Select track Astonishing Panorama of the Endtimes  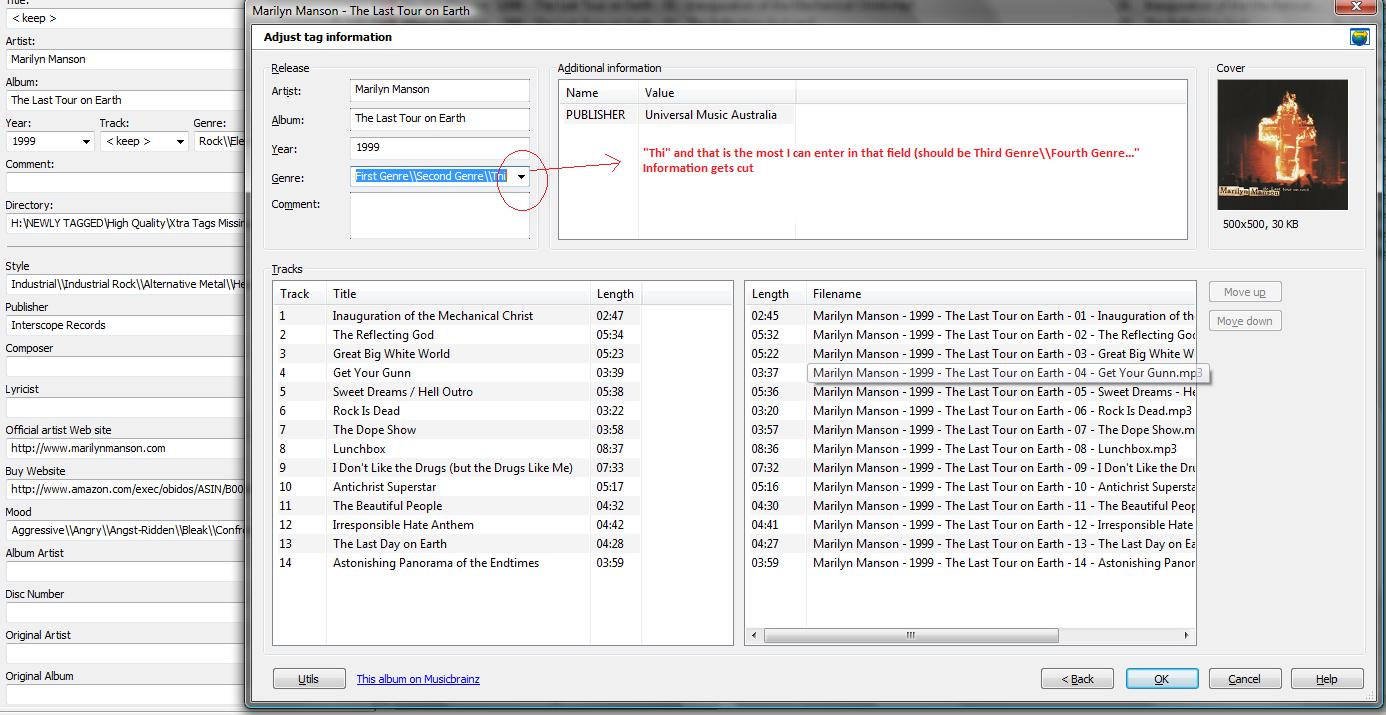point(436,563)
